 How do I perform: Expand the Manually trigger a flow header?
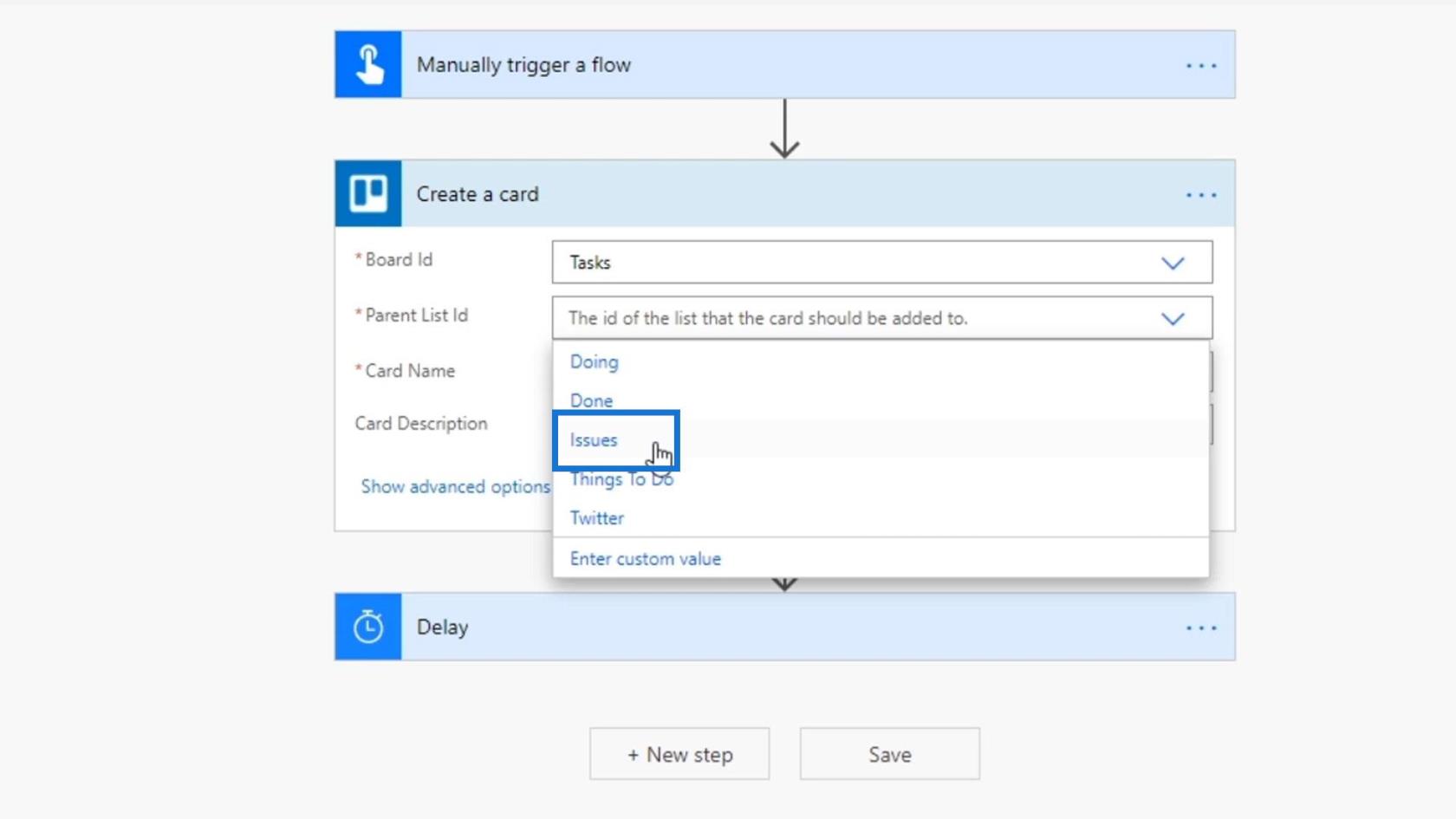pyautogui.click(x=785, y=65)
